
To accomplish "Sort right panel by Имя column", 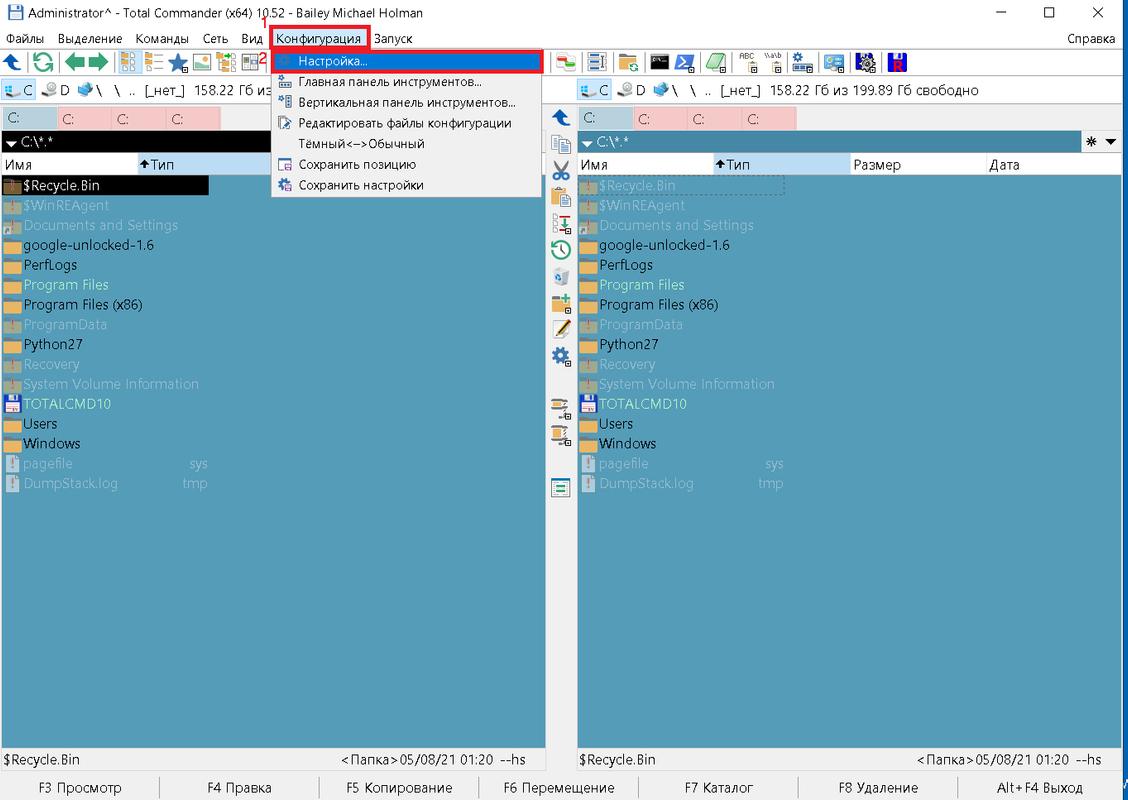I will point(645,165).
